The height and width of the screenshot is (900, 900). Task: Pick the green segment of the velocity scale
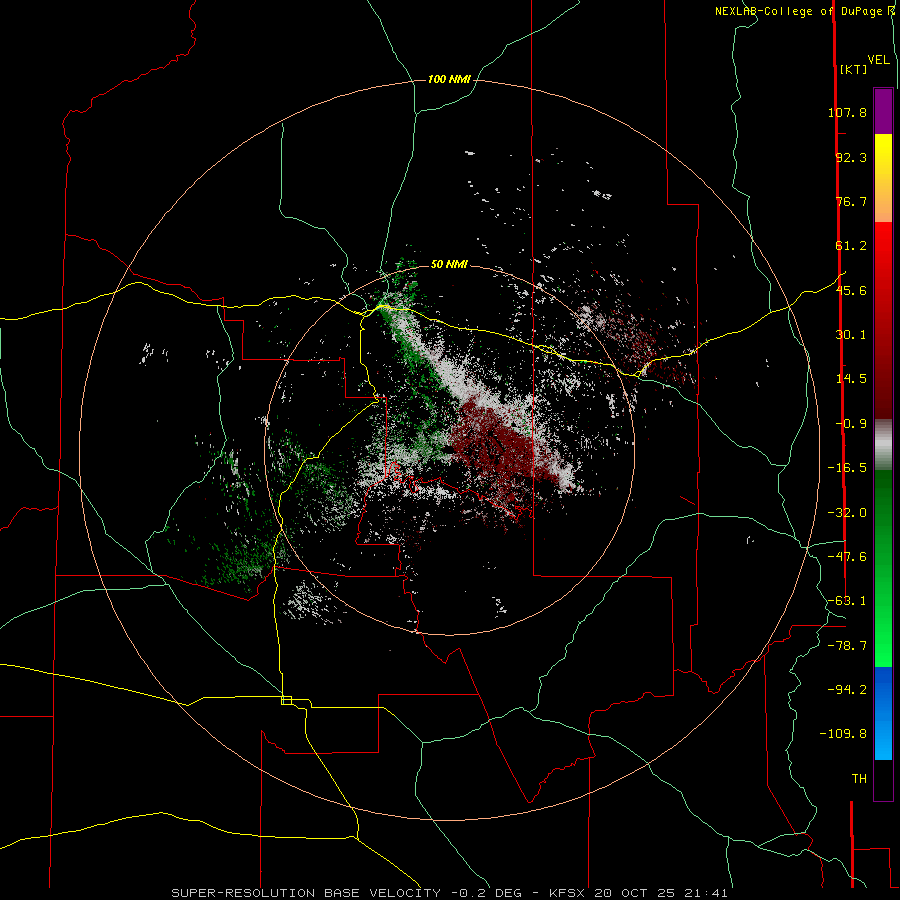tap(883, 568)
